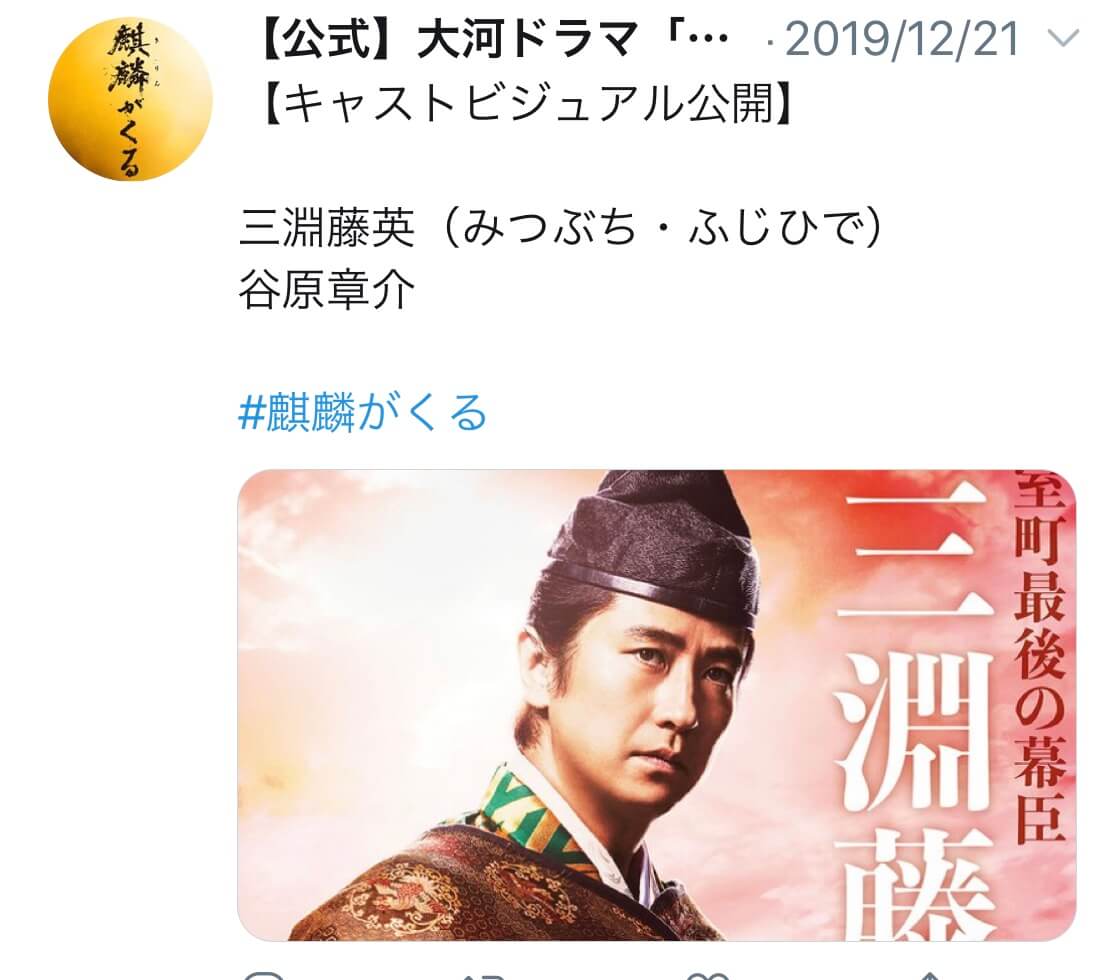Click the 谷原章介 actor name text
The height and width of the screenshot is (980, 1104).
click(327, 291)
